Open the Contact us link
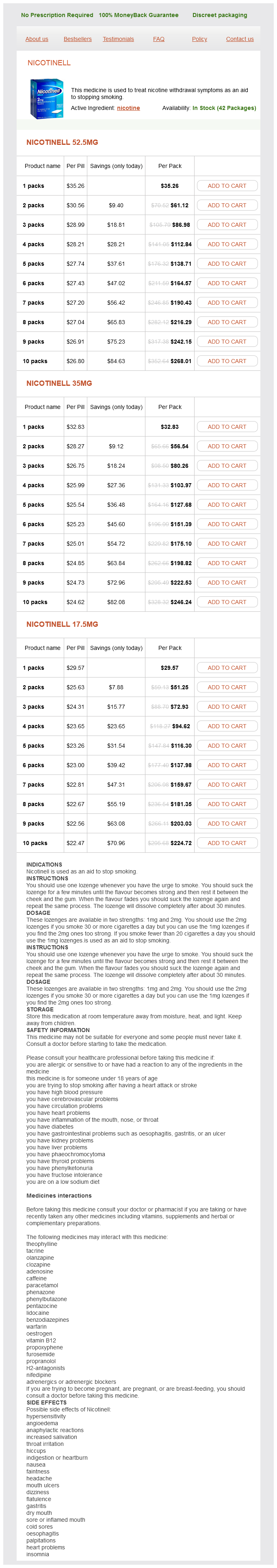The width and height of the screenshot is (277, 1568). [x=239, y=39]
